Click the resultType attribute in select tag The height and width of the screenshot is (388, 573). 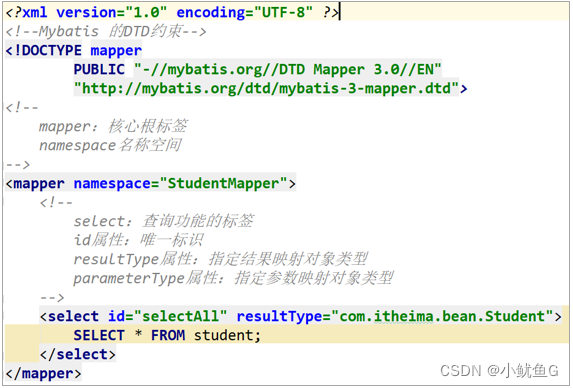[279, 316]
